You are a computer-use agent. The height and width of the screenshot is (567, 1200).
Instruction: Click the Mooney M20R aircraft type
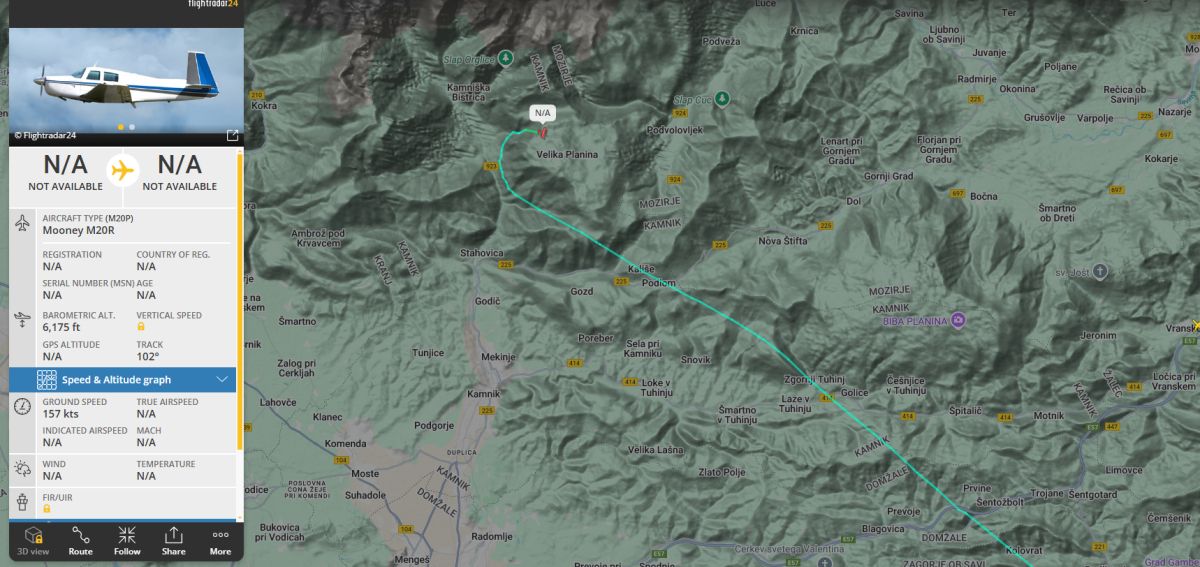(79, 230)
